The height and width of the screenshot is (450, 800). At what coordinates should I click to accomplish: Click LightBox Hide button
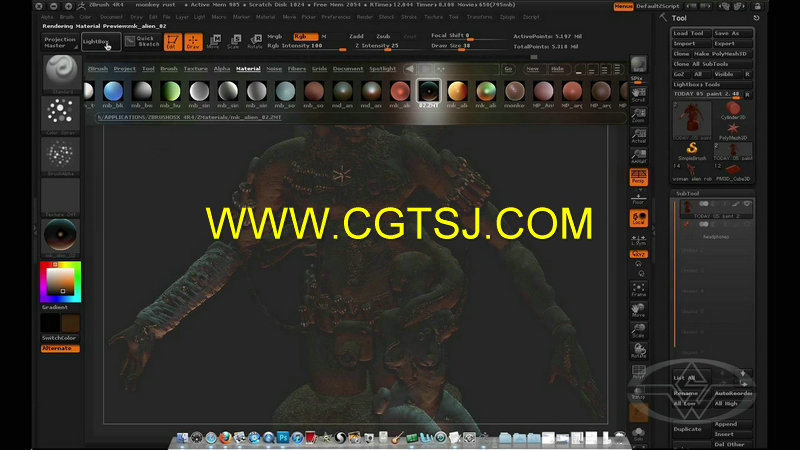point(557,68)
